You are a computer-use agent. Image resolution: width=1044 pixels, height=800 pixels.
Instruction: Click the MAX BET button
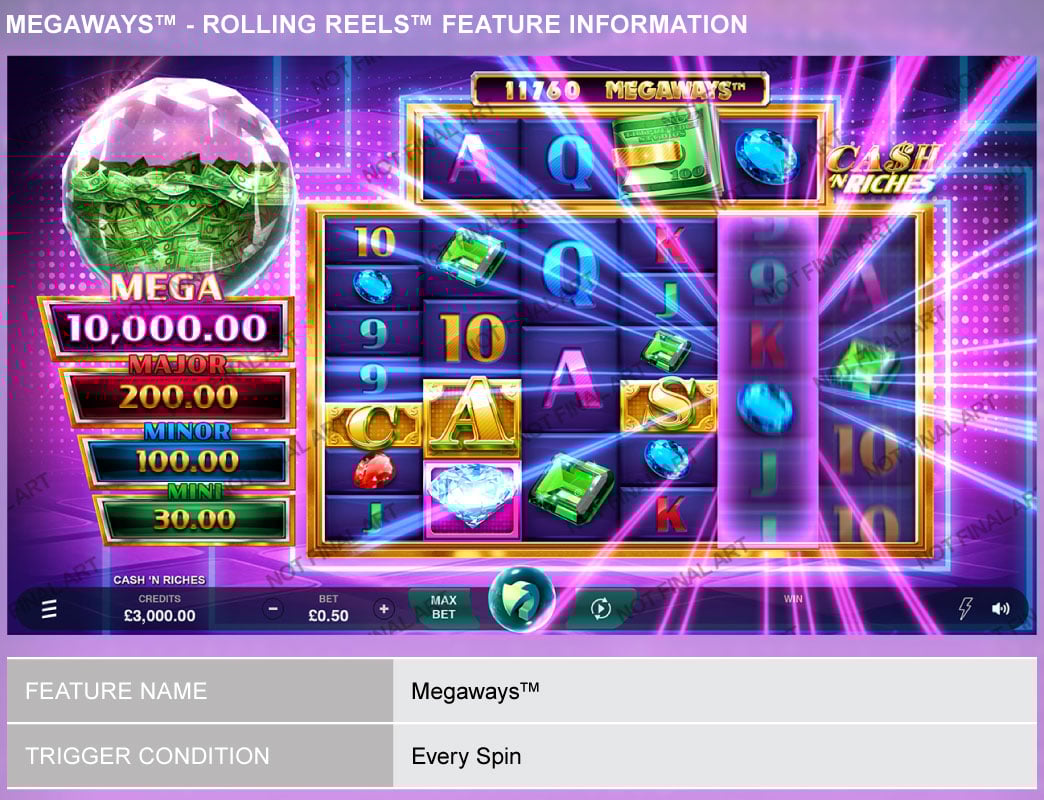(443, 608)
